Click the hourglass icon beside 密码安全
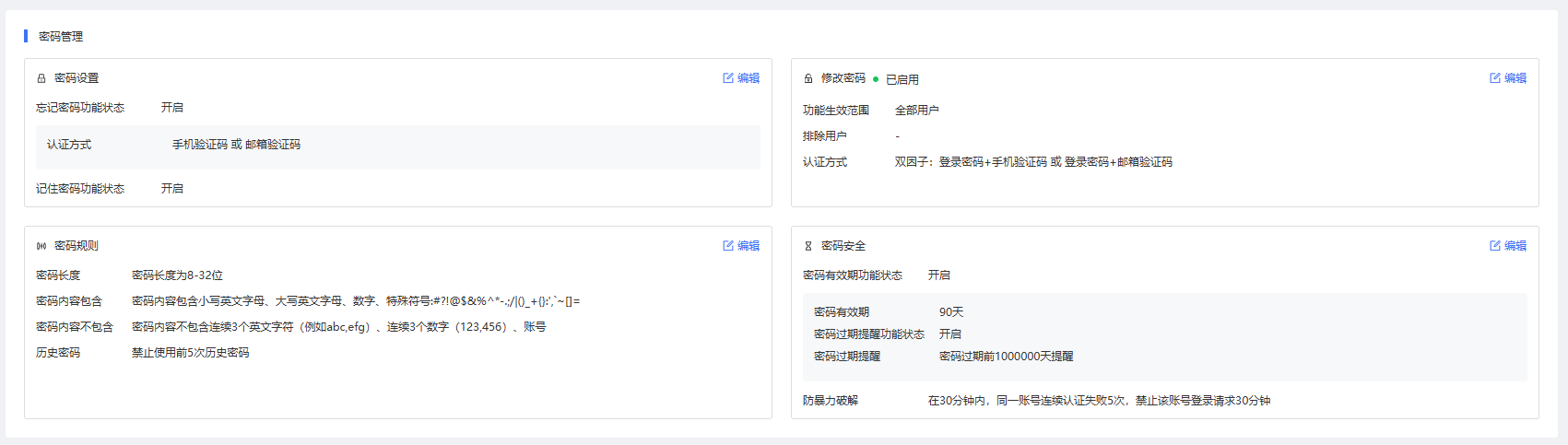 [x=808, y=246]
